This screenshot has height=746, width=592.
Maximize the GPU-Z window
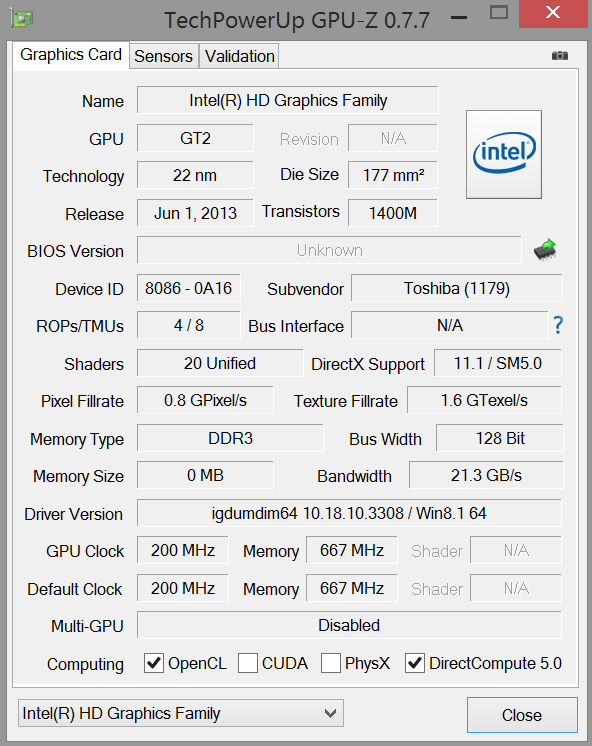click(x=499, y=12)
